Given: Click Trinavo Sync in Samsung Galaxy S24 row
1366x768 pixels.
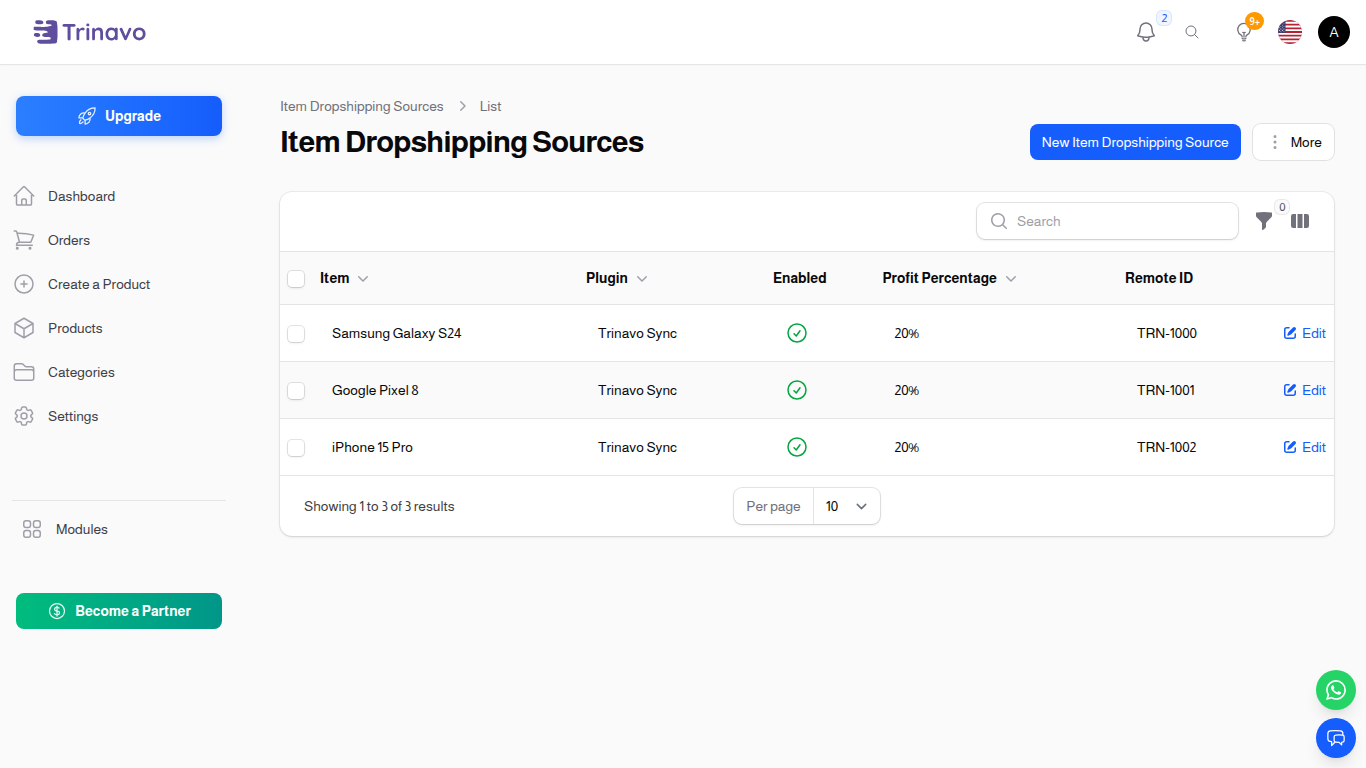Looking at the screenshot, I should (x=638, y=333).
